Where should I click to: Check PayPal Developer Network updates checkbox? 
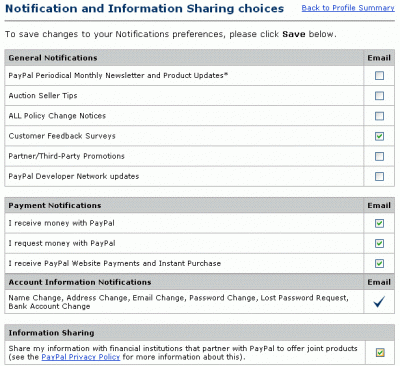pos(379,176)
